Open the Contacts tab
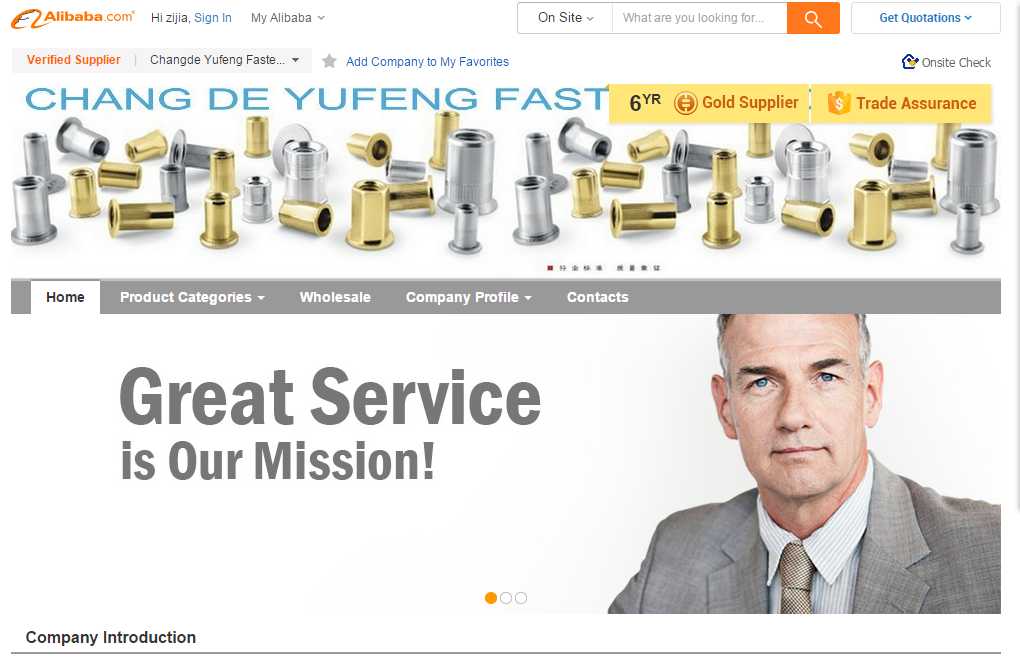The image size is (1020, 658). click(598, 297)
